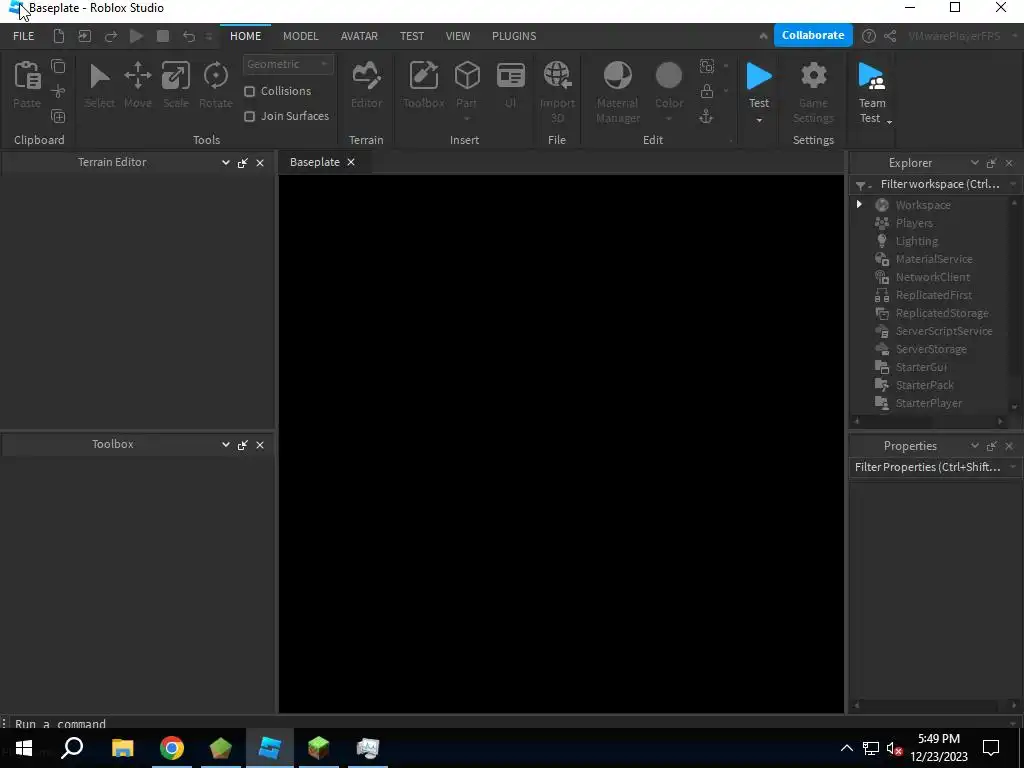Open the FILE menu

click(x=24, y=36)
